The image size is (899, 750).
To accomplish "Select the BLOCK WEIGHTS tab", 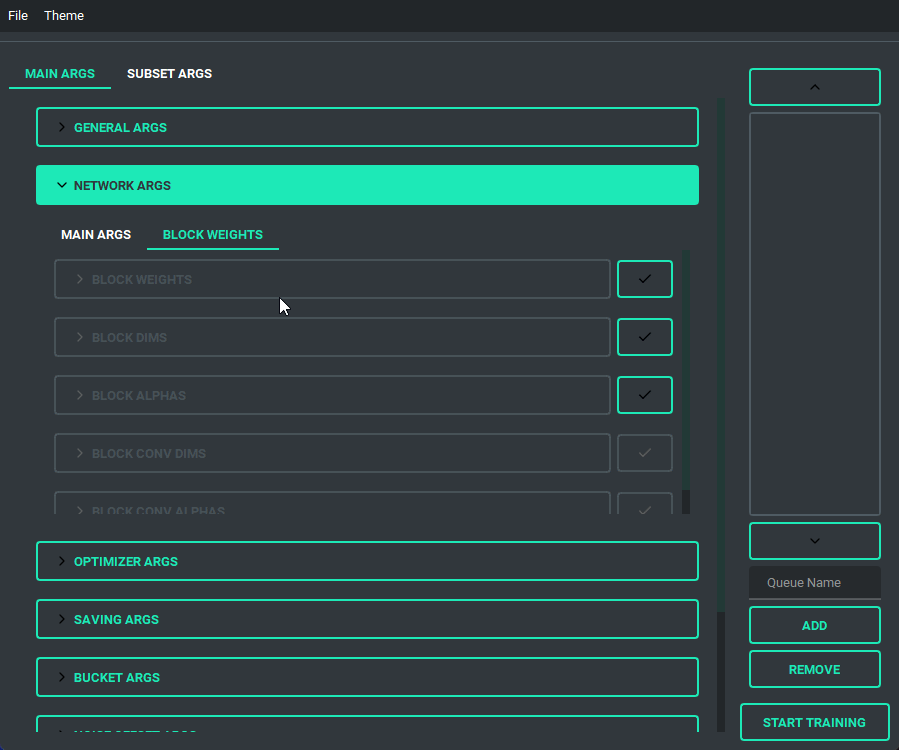I will pyautogui.click(x=213, y=235).
